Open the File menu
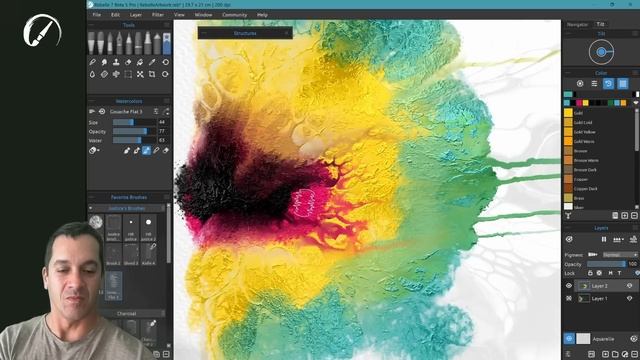 tap(97, 15)
